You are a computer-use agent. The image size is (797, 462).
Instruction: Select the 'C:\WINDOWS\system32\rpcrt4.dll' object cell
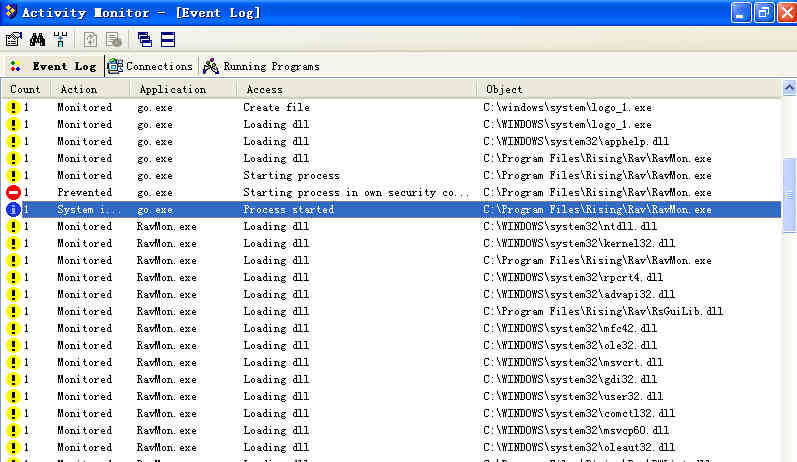(x=573, y=278)
